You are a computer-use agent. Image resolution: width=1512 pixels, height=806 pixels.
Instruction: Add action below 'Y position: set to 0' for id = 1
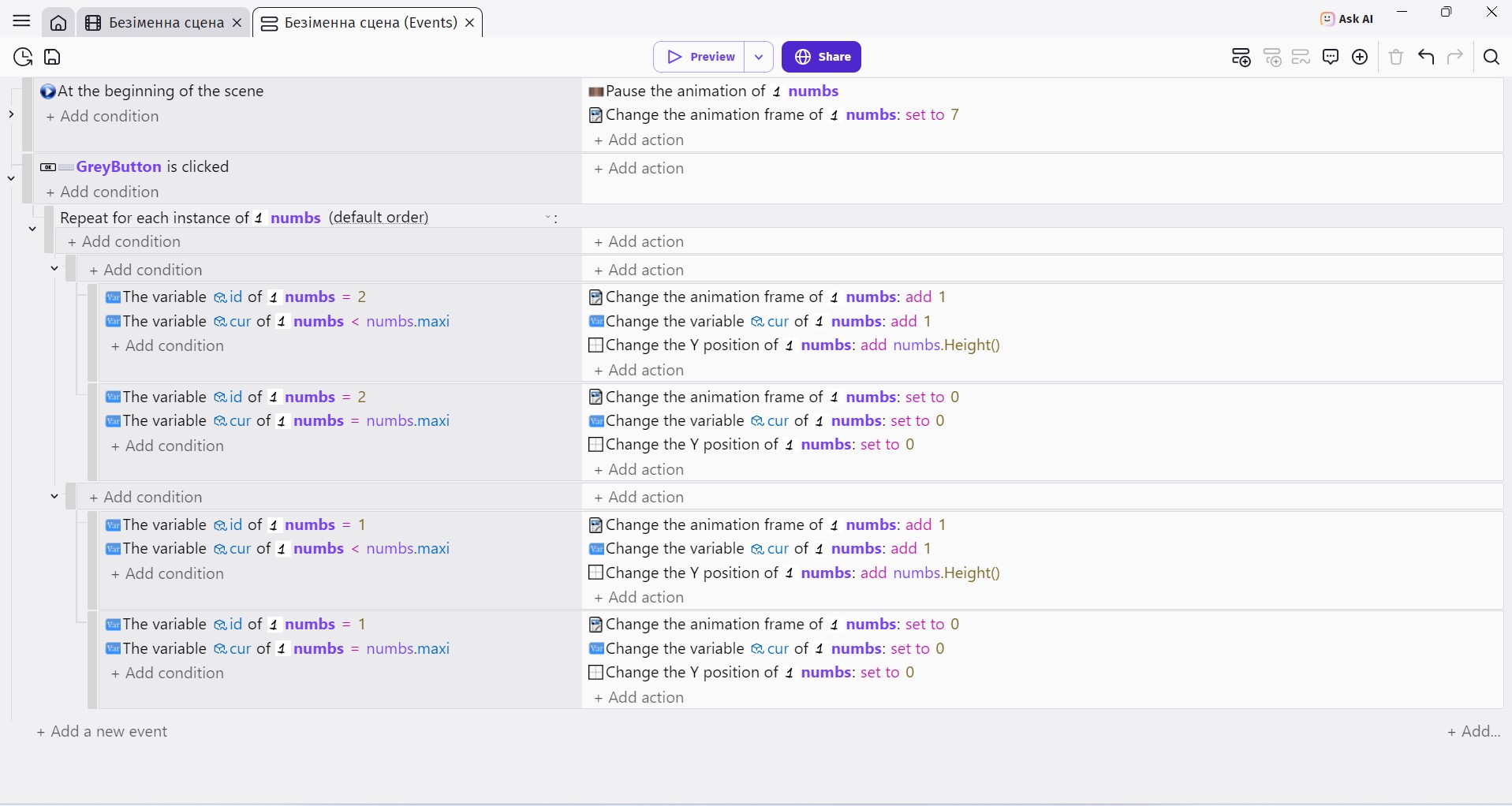click(x=639, y=698)
